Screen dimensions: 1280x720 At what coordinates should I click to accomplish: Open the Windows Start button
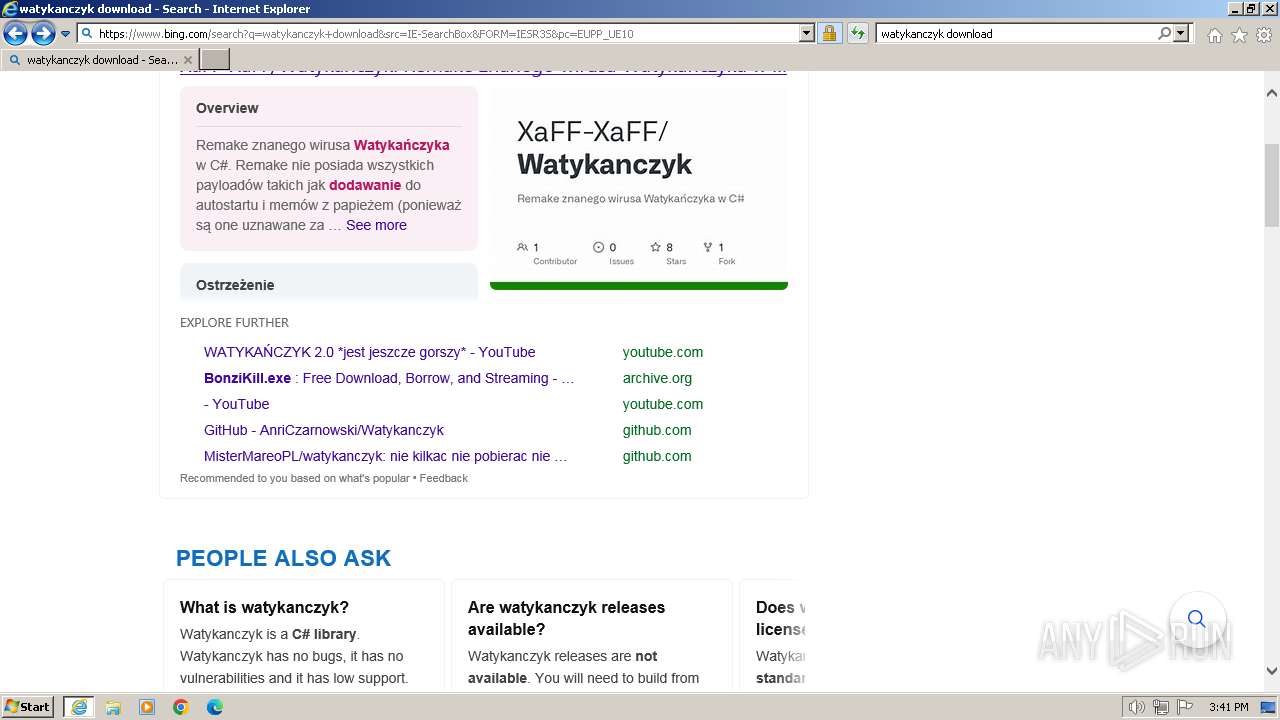(x=28, y=706)
